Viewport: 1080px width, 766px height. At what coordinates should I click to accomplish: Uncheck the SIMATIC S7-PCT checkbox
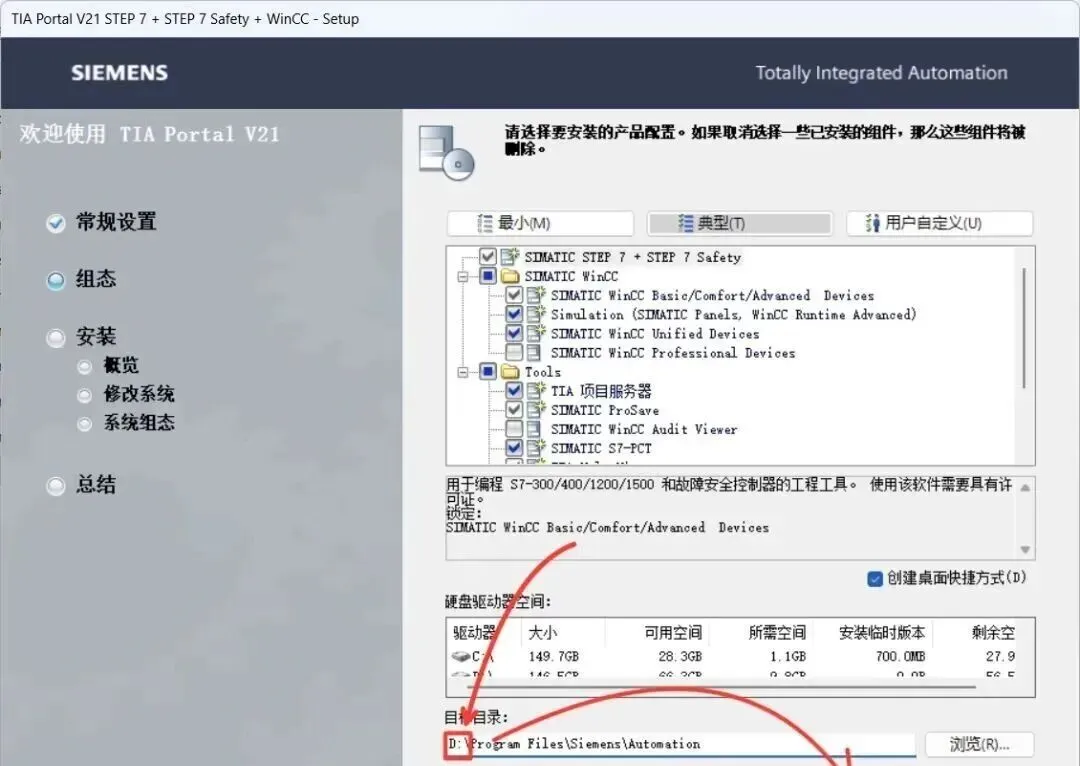[514, 448]
